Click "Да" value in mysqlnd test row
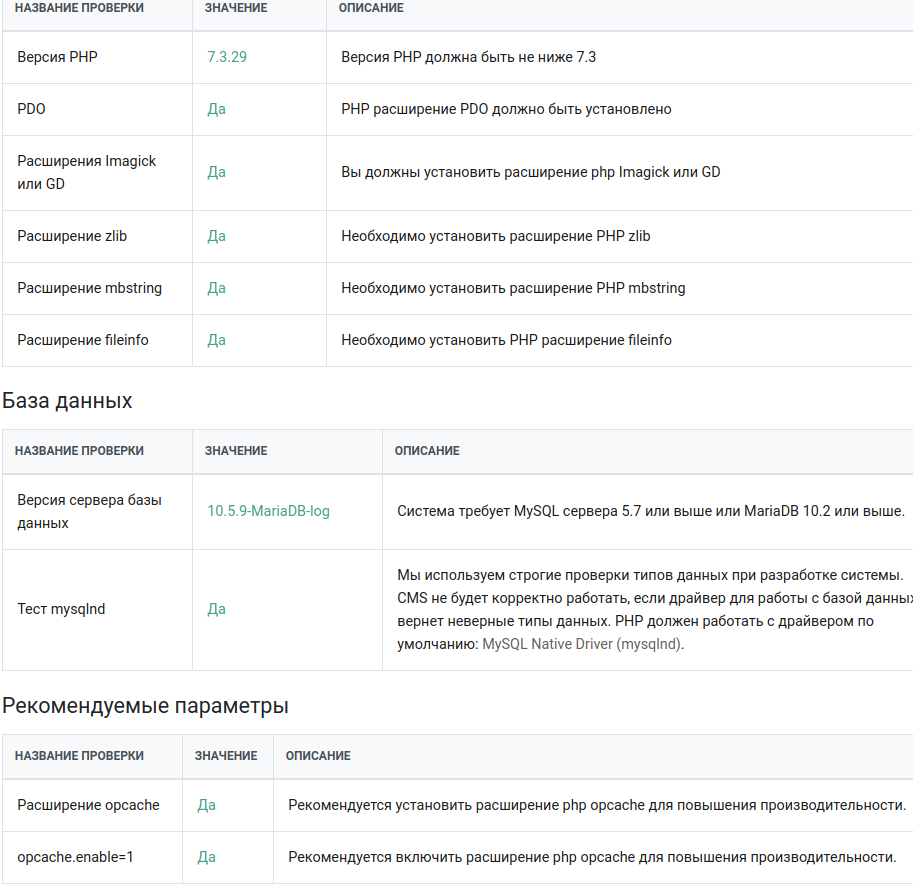This screenshot has width=913, height=888. click(x=216, y=609)
